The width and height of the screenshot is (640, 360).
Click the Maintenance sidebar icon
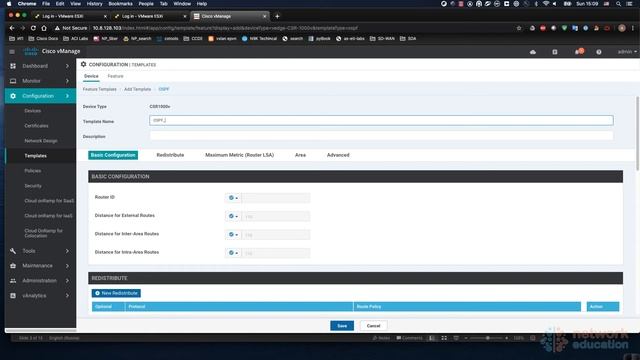13,266
